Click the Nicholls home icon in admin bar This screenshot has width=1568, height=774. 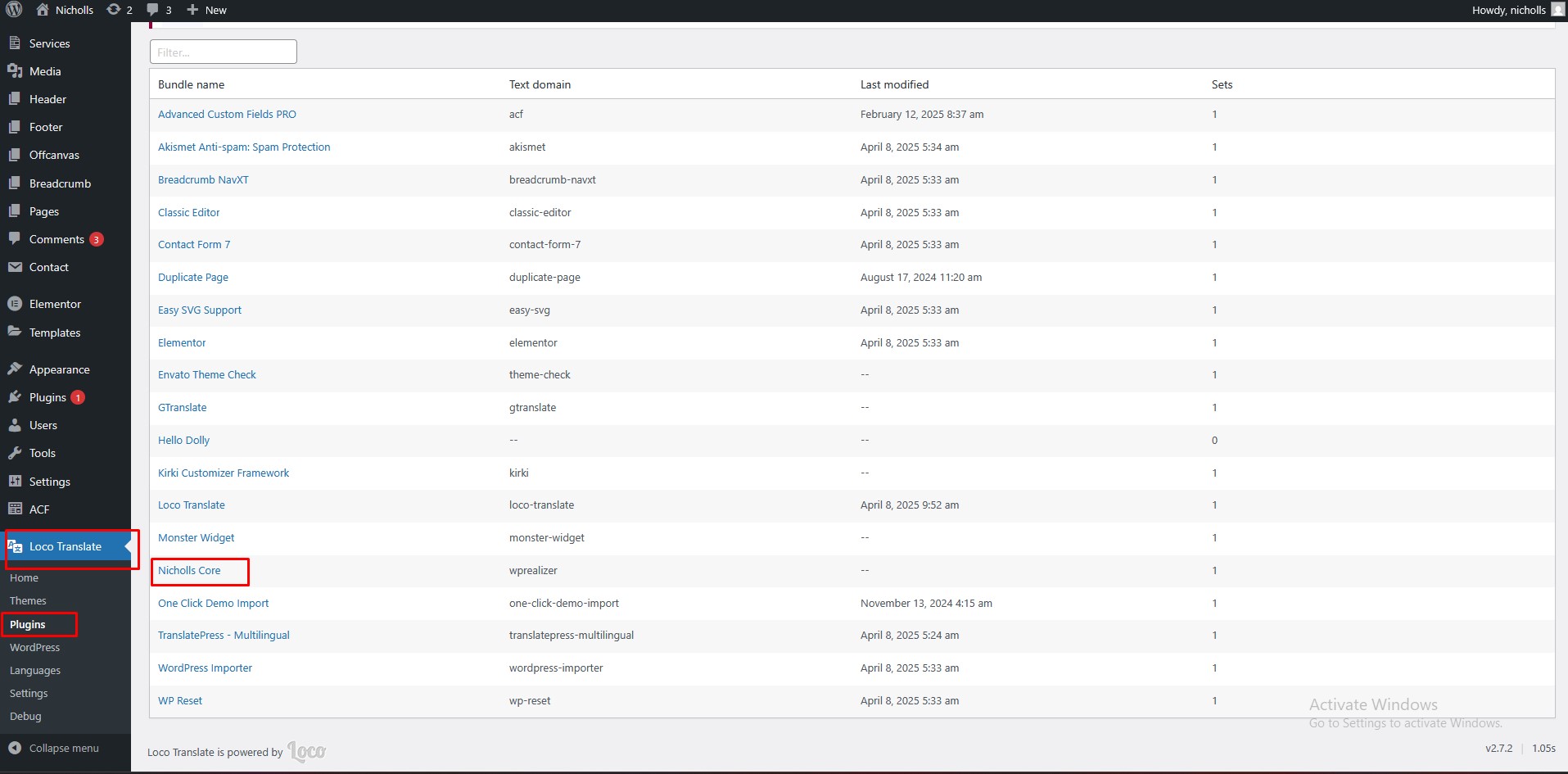[x=43, y=10]
